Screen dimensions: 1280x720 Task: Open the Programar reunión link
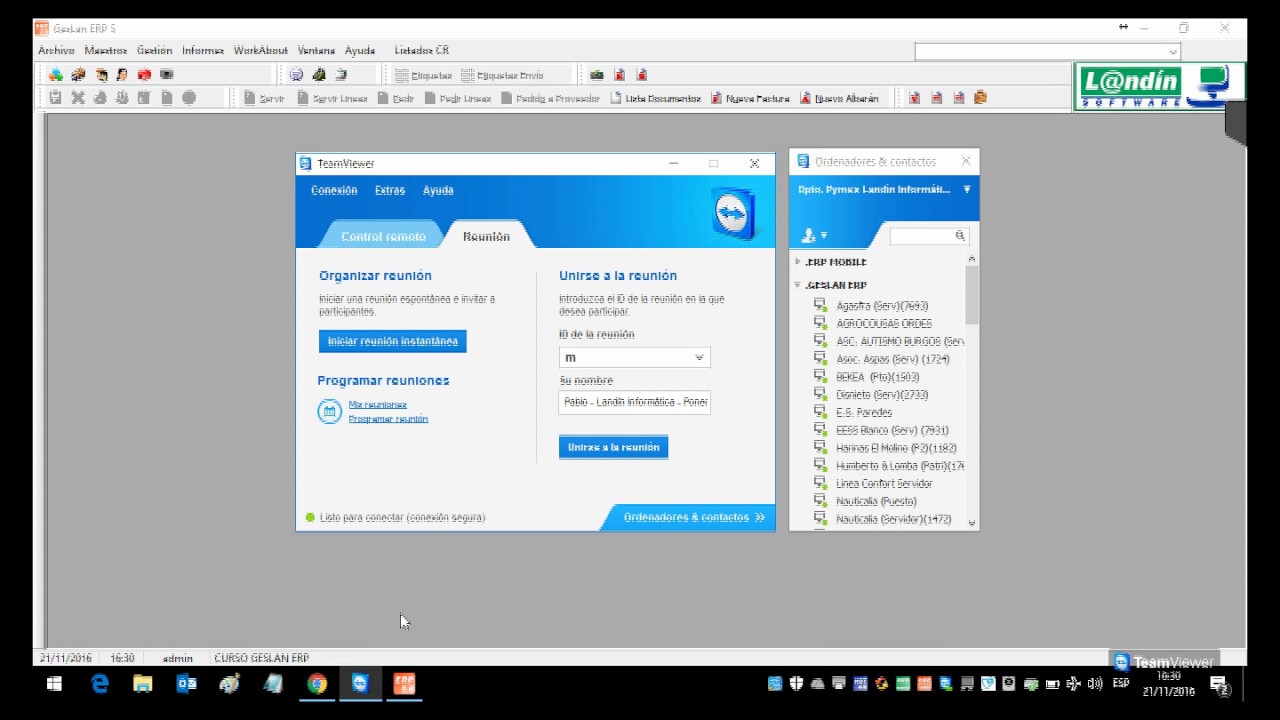click(x=388, y=419)
